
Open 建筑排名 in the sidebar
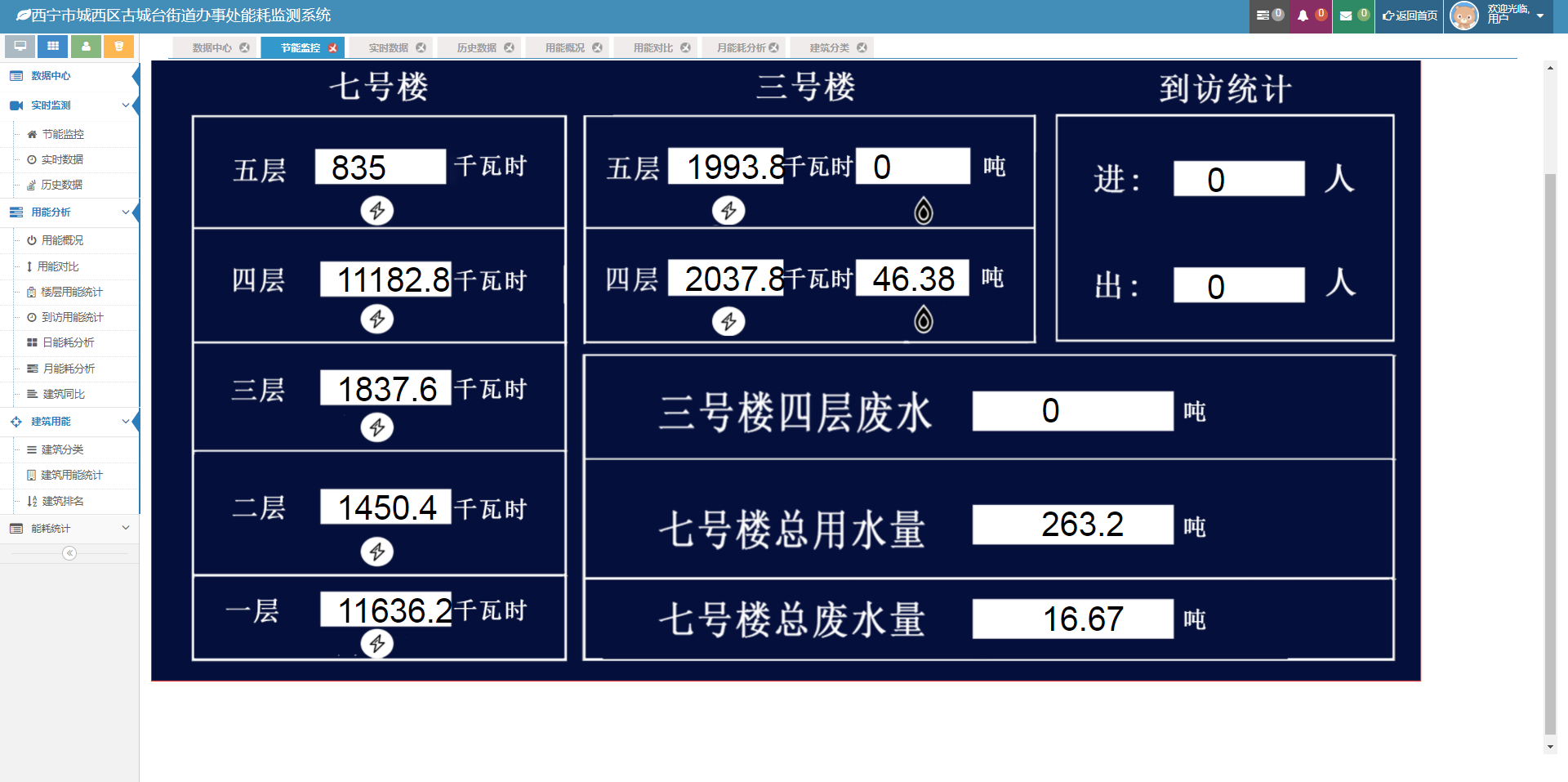[x=63, y=501]
